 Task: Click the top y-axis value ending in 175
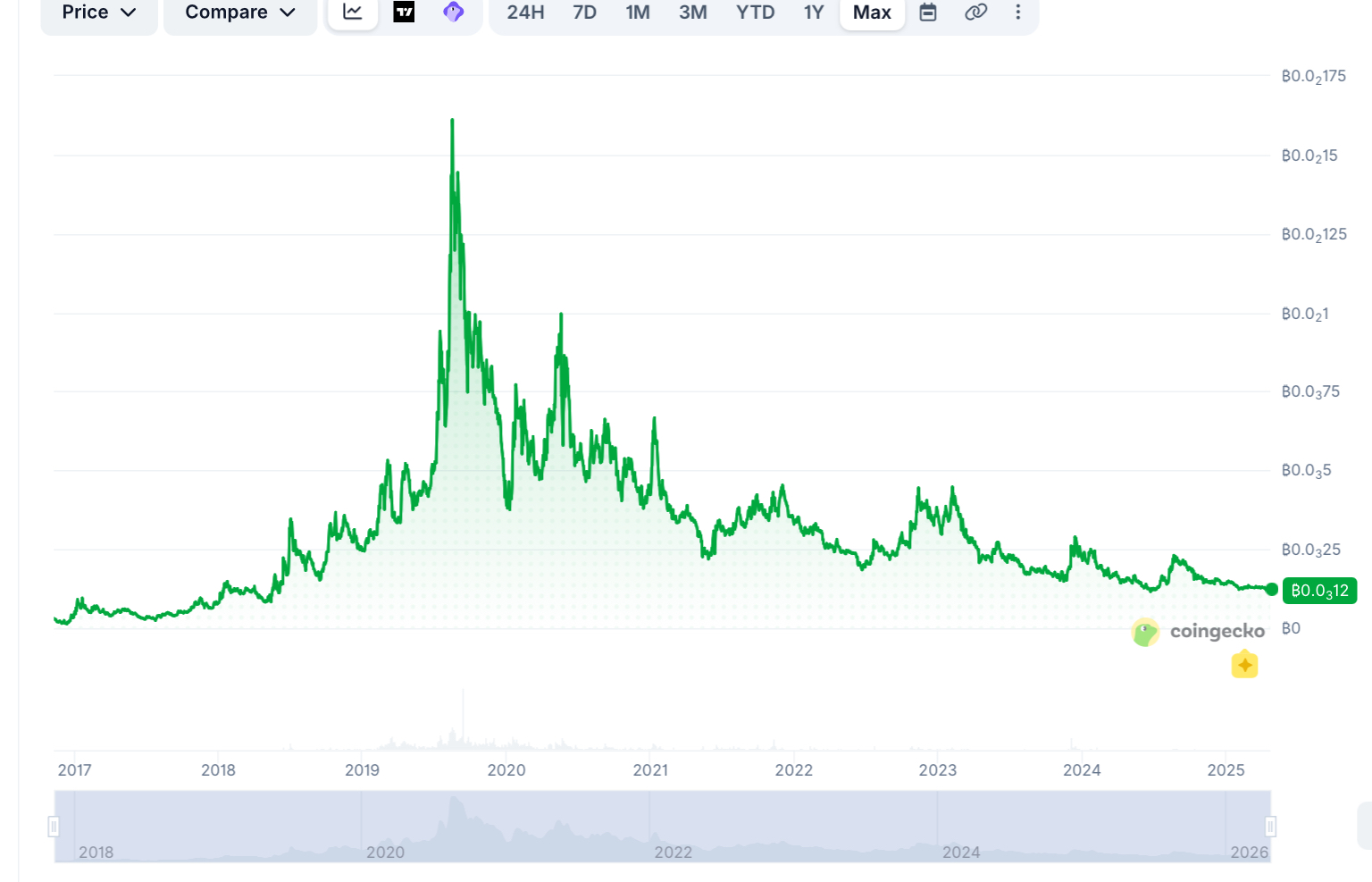point(1313,77)
